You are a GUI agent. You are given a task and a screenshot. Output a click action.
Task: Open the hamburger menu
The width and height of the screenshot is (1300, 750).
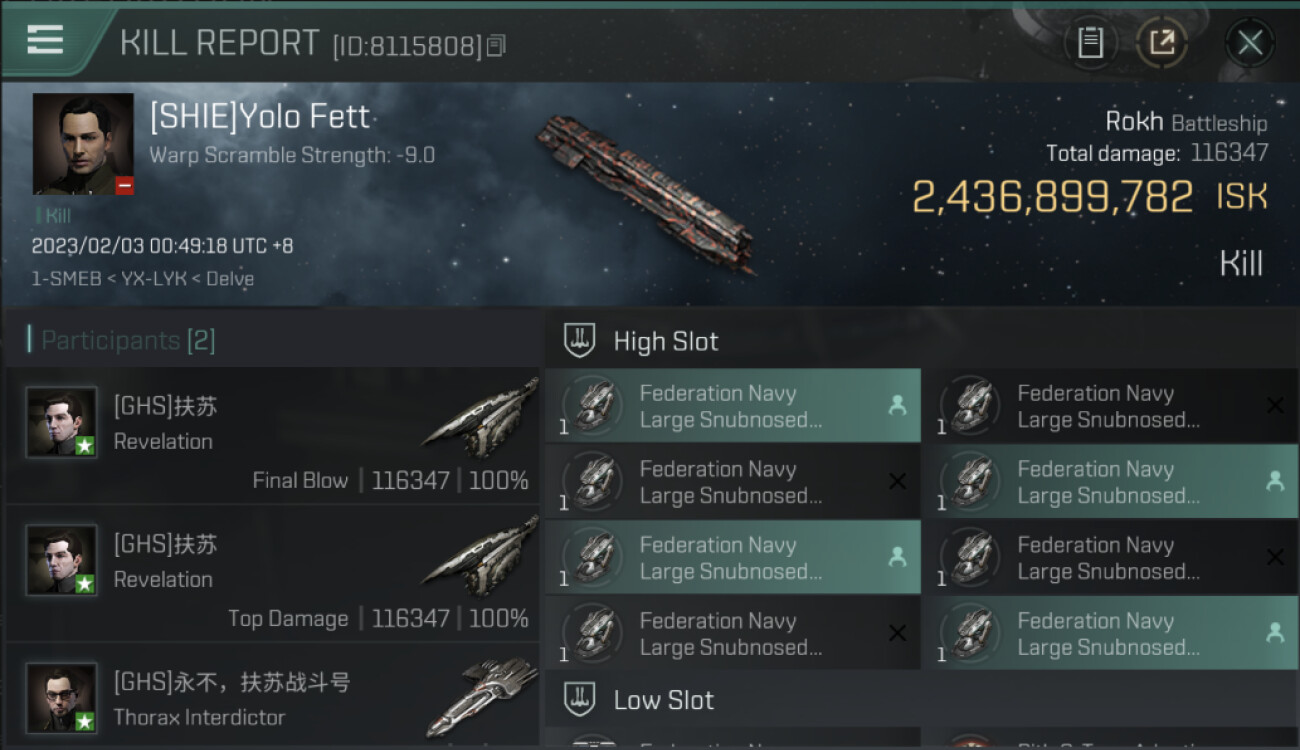pos(45,39)
